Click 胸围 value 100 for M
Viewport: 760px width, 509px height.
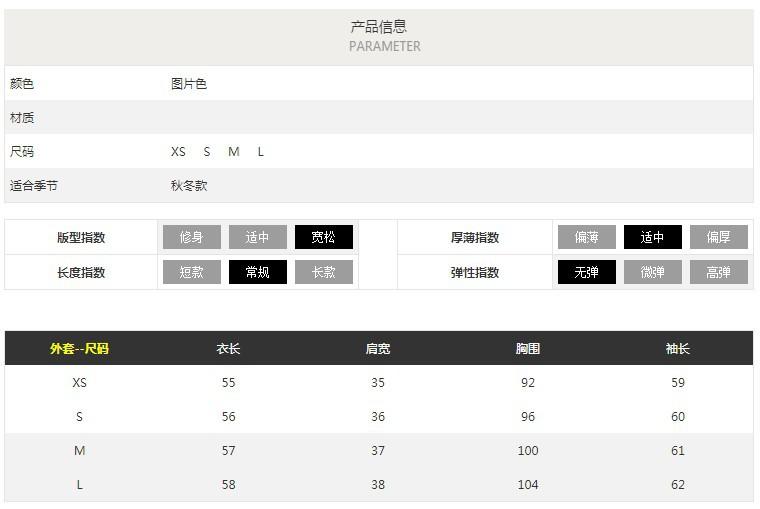pos(528,450)
